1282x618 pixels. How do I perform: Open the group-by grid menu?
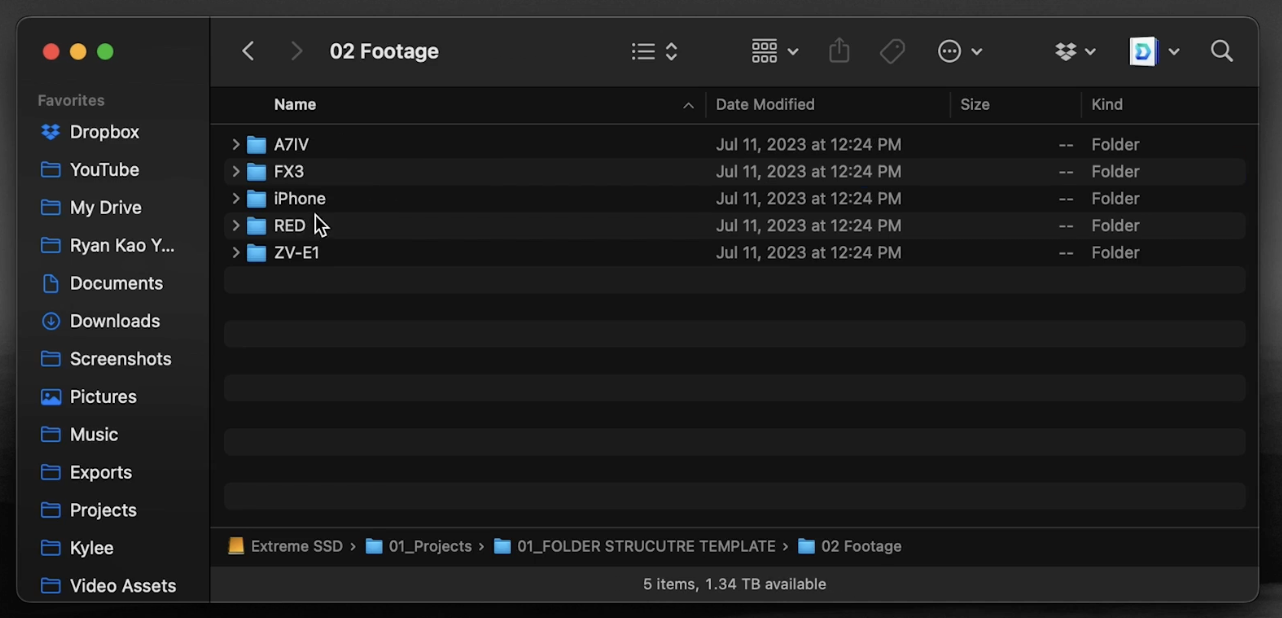pos(775,51)
